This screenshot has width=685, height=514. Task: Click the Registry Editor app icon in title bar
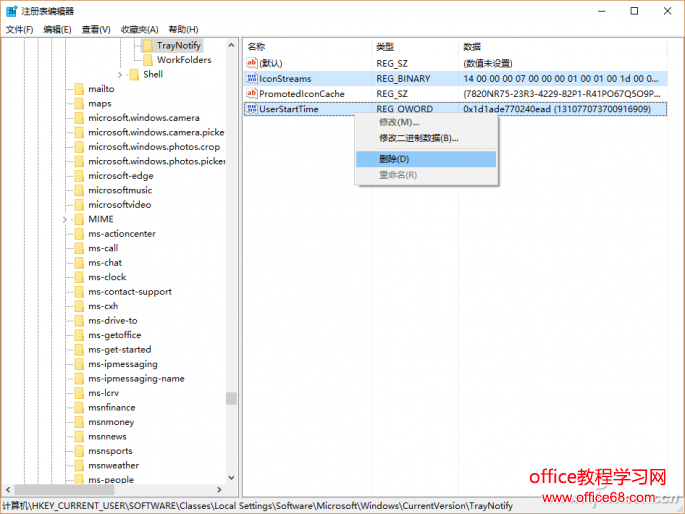pyautogui.click(x=11, y=11)
